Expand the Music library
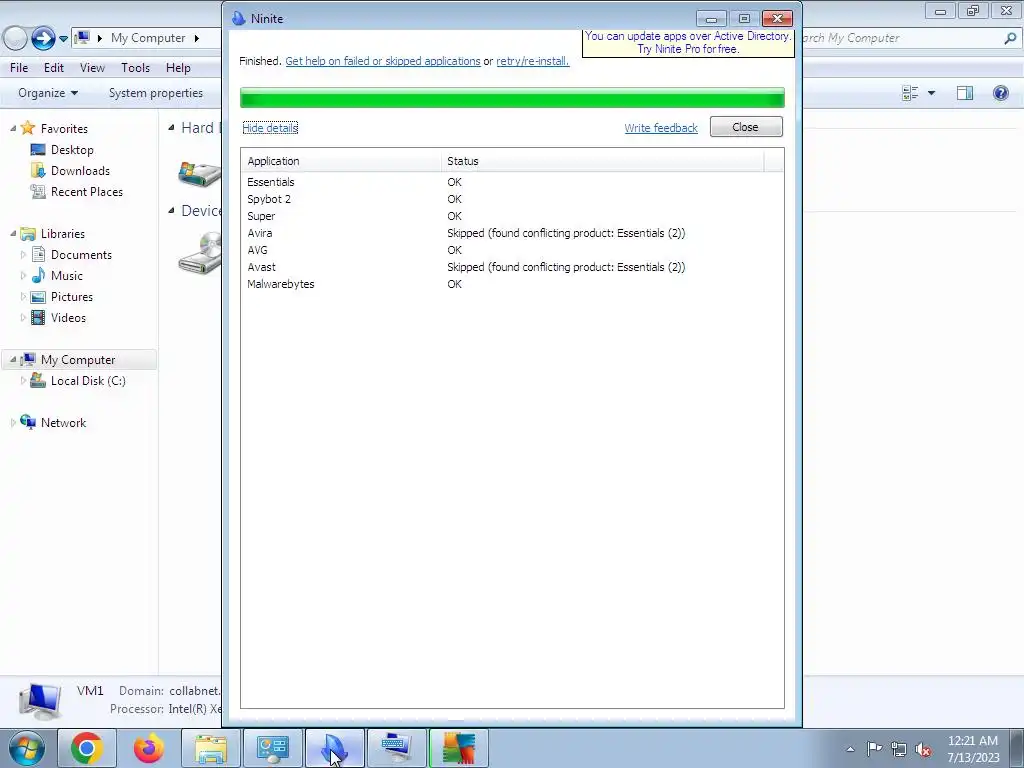This screenshot has width=1024, height=768. pos(24,276)
